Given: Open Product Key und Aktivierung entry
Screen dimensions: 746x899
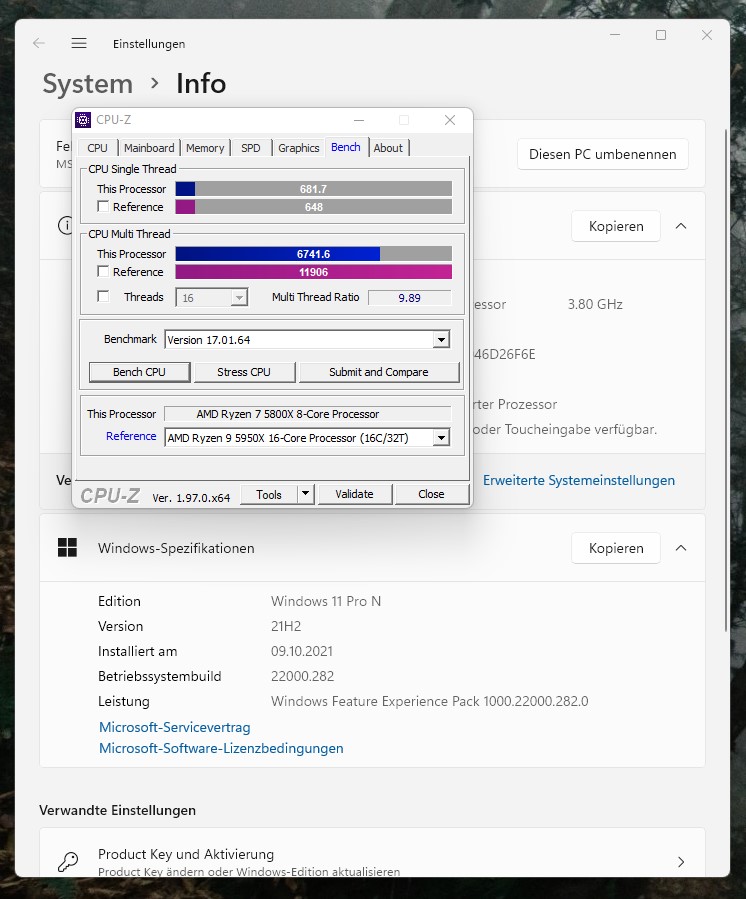Looking at the screenshot, I should pyautogui.click(x=372, y=853).
